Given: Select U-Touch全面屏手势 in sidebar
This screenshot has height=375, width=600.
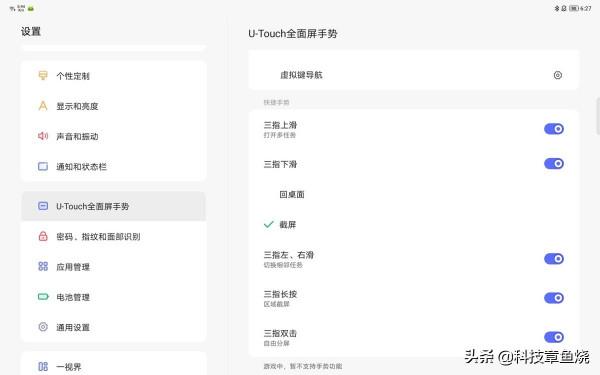Looking at the screenshot, I should click(114, 206).
